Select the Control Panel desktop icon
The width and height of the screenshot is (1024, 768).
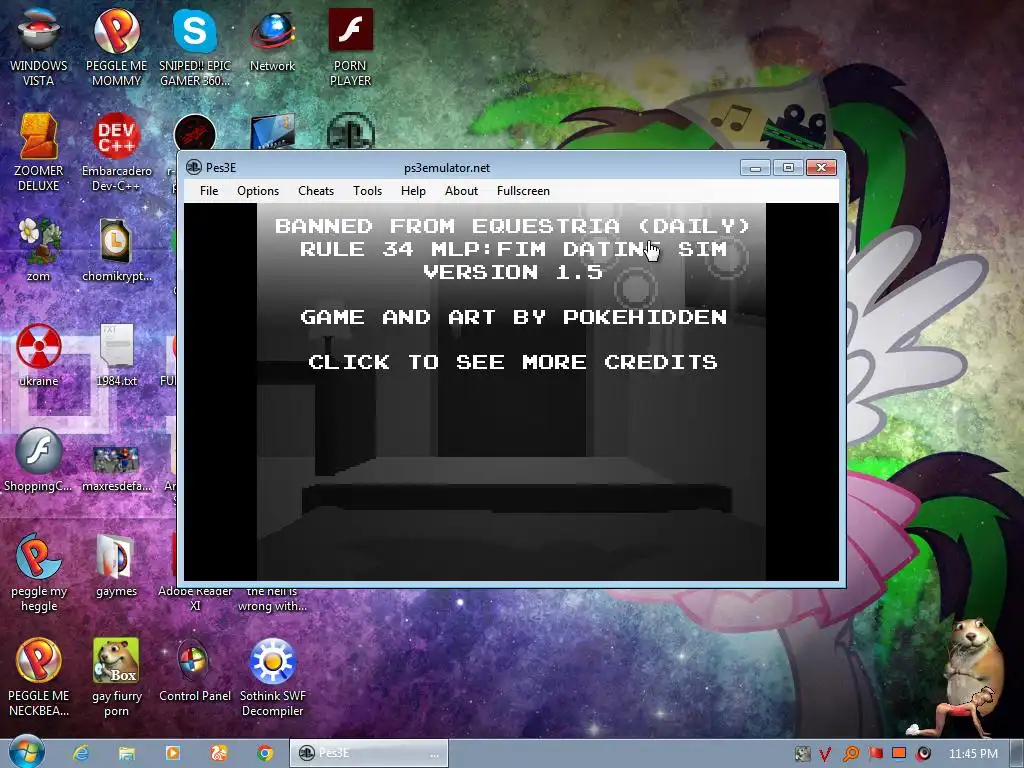(195, 671)
